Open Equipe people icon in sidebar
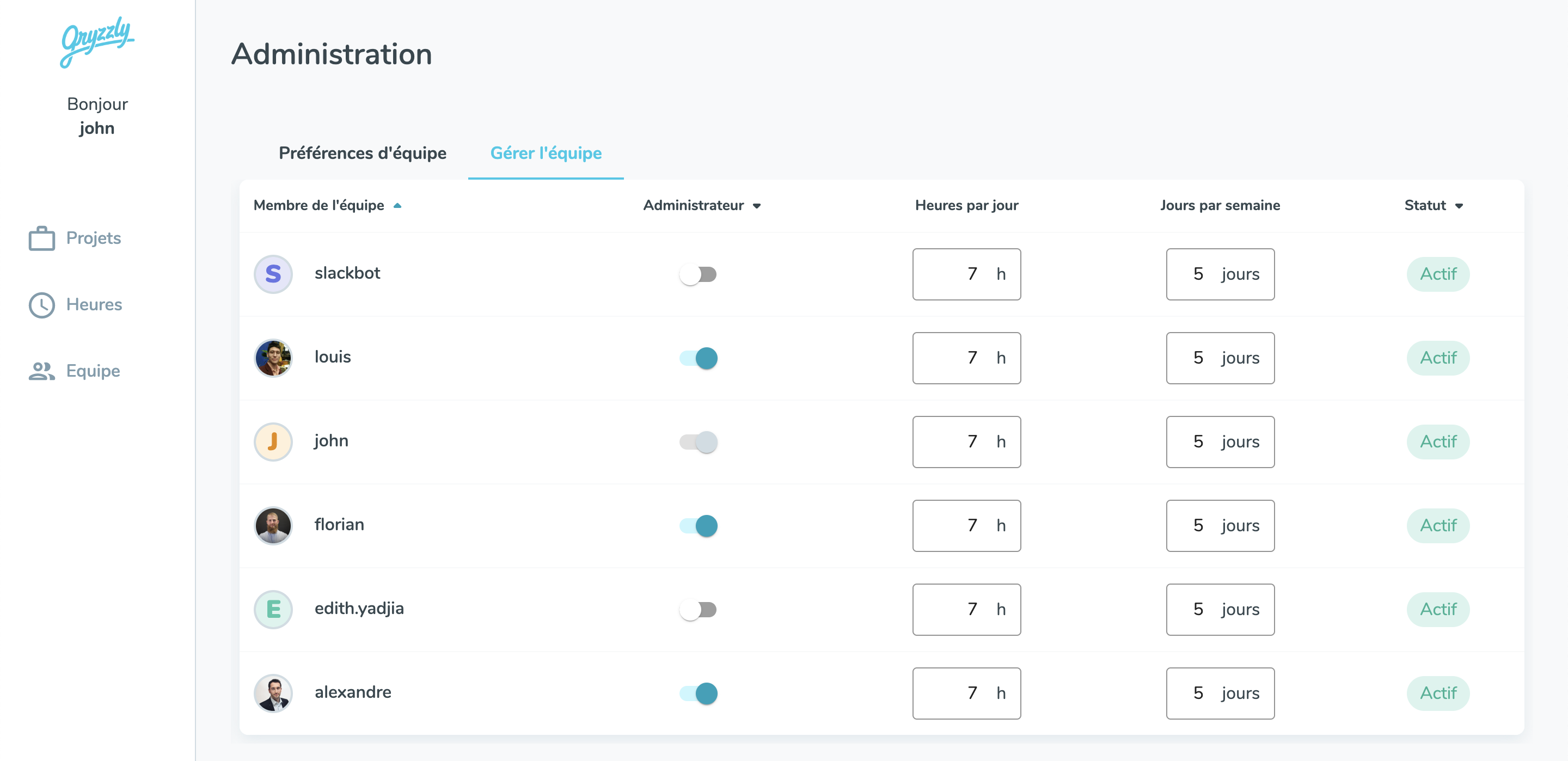The image size is (1568, 761). point(42,371)
